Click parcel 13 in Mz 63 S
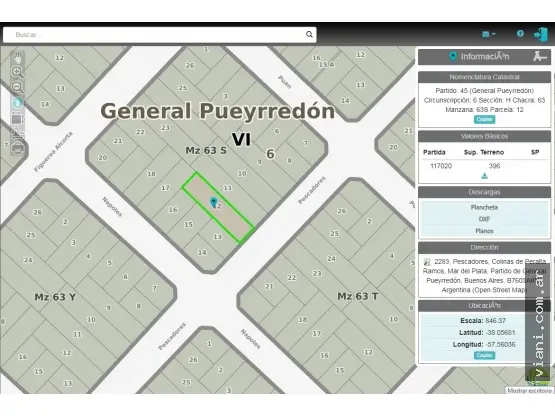 click(217, 237)
